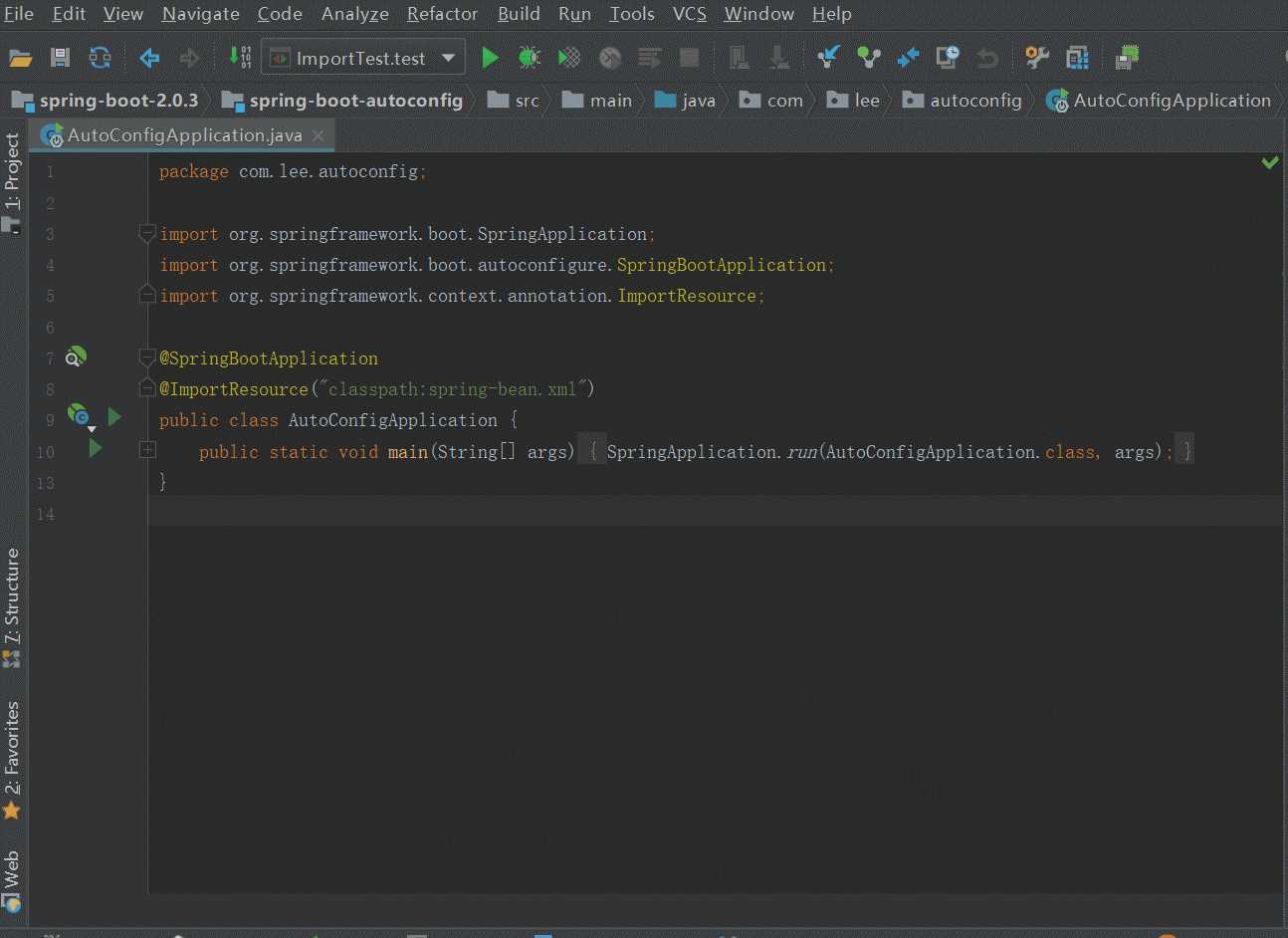
Task: Show VCS history clock icon
Action: [x=948, y=57]
